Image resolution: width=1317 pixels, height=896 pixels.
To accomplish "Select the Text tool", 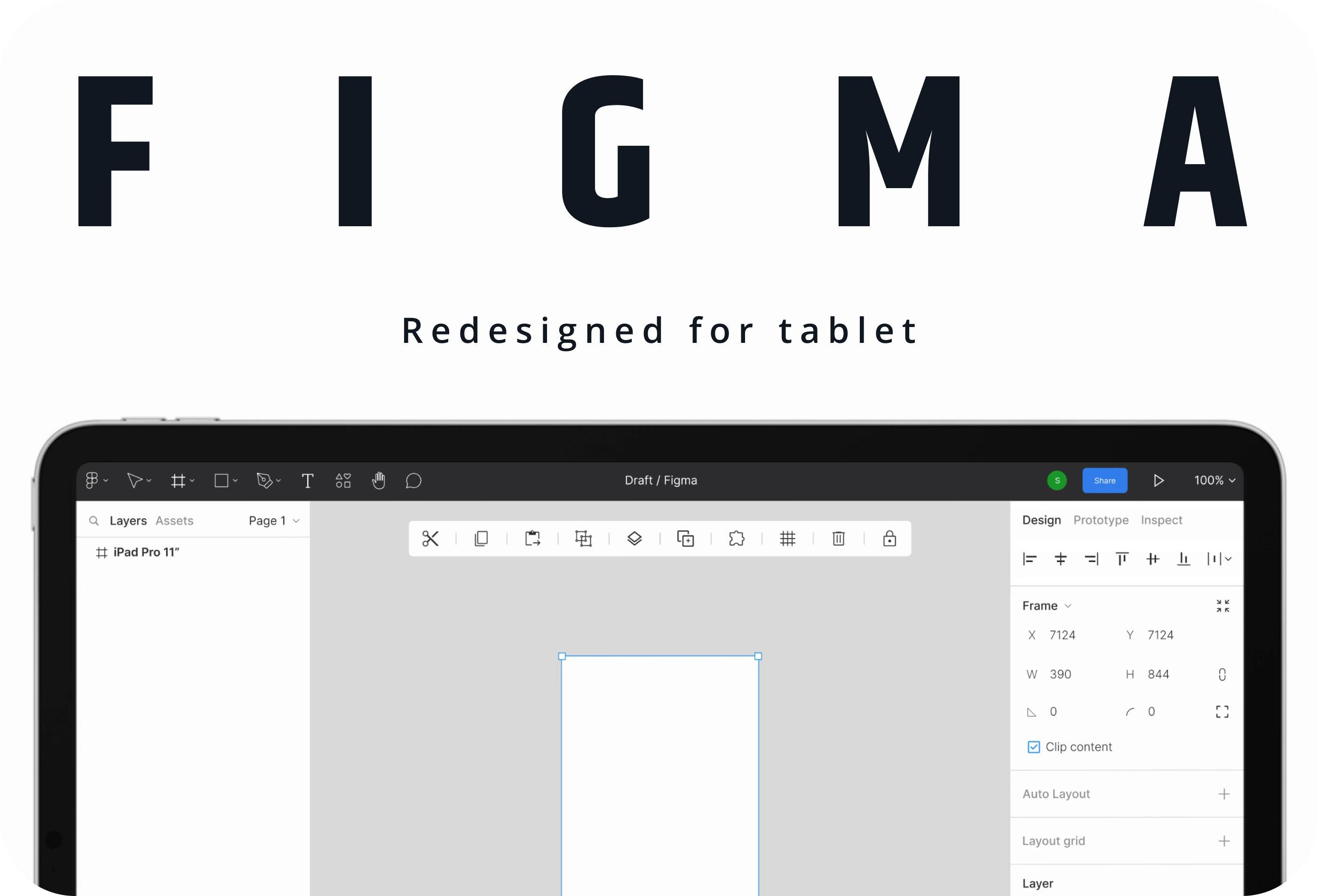I will tap(307, 481).
